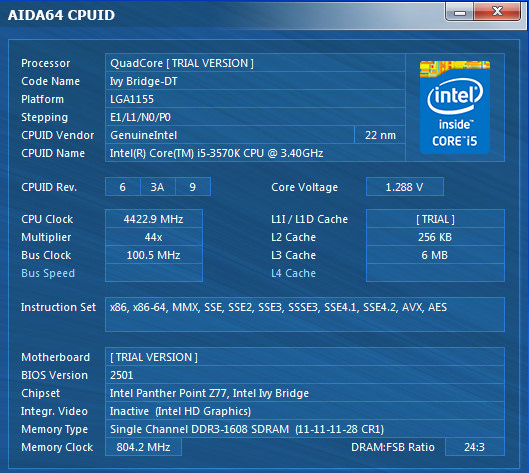The image size is (529, 473).
Task: Select the 4422.9 MHz CPU clock value
Action: click(x=154, y=219)
